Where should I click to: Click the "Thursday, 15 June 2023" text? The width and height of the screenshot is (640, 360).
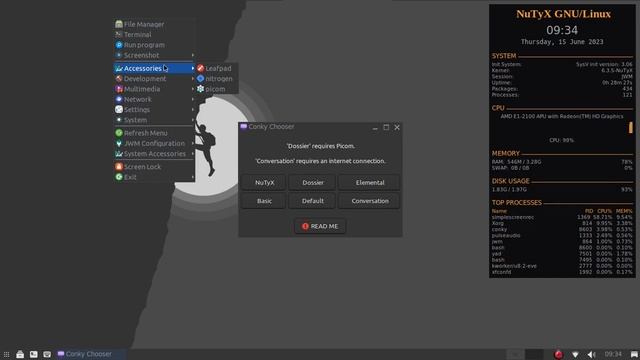pyautogui.click(x=562, y=42)
